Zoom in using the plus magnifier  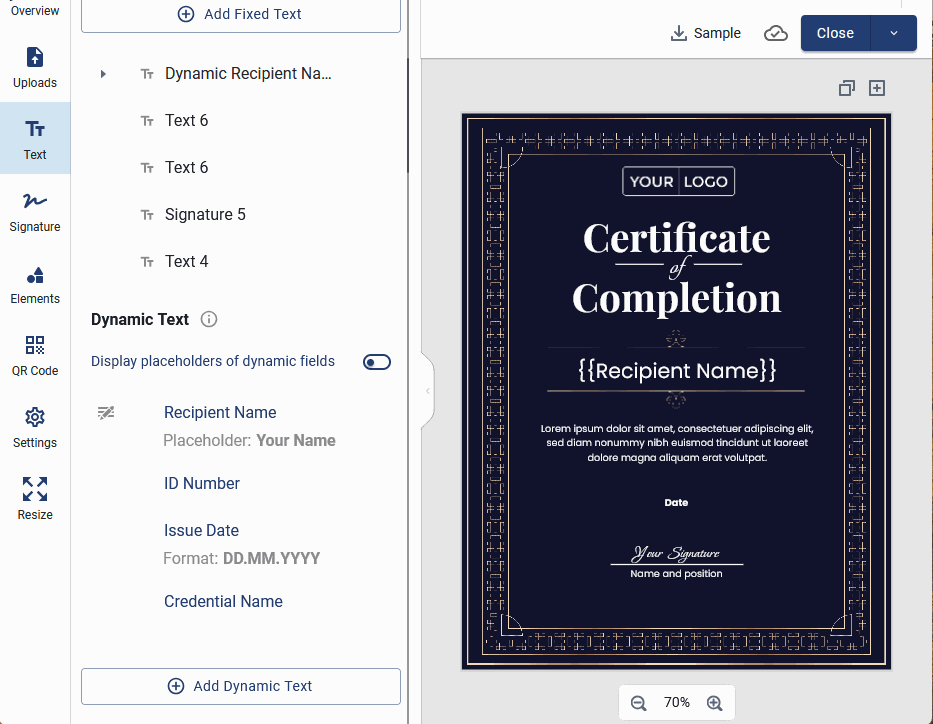click(715, 703)
